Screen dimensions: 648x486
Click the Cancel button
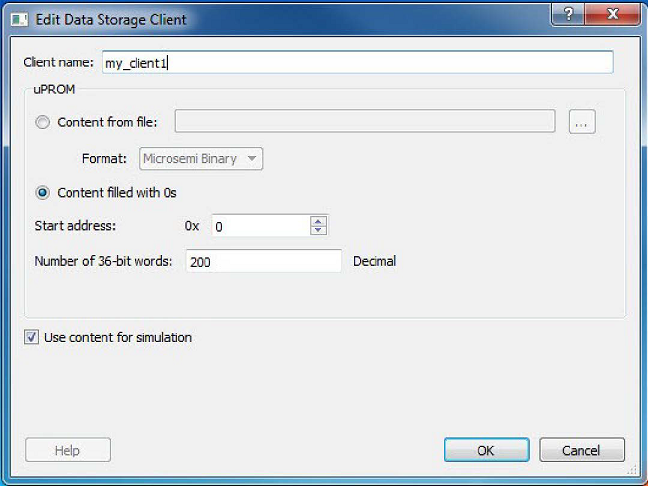(x=581, y=450)
